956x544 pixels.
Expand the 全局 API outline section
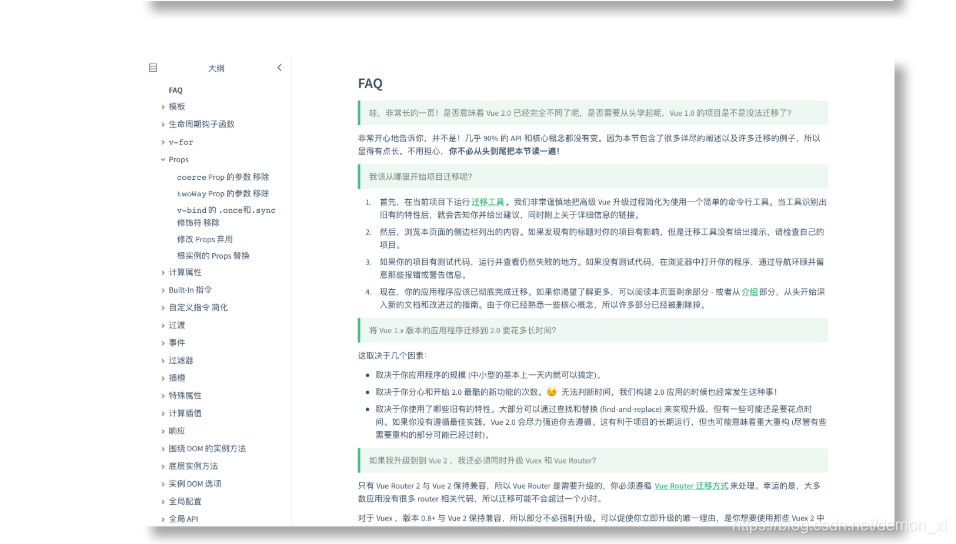(163, 520)
